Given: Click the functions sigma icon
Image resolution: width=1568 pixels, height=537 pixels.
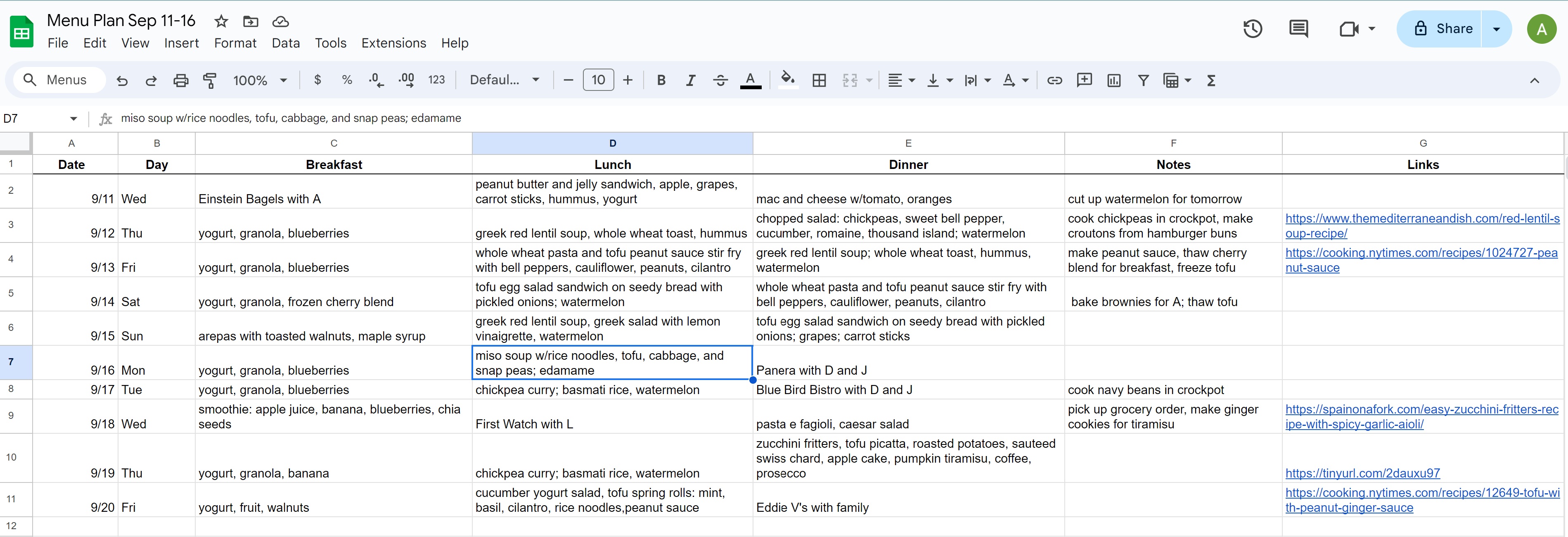Looking at the screenshot, I should click(x=1211, y=81).
